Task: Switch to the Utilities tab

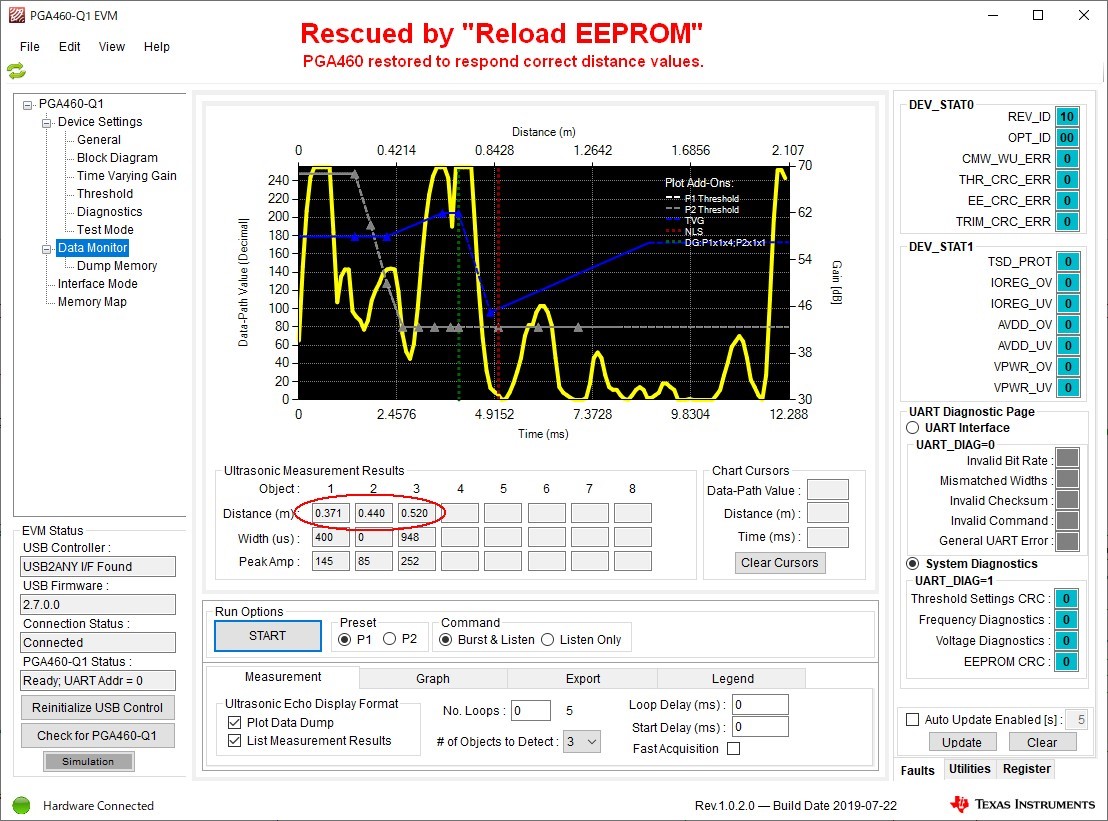Action: pos(970,769)
